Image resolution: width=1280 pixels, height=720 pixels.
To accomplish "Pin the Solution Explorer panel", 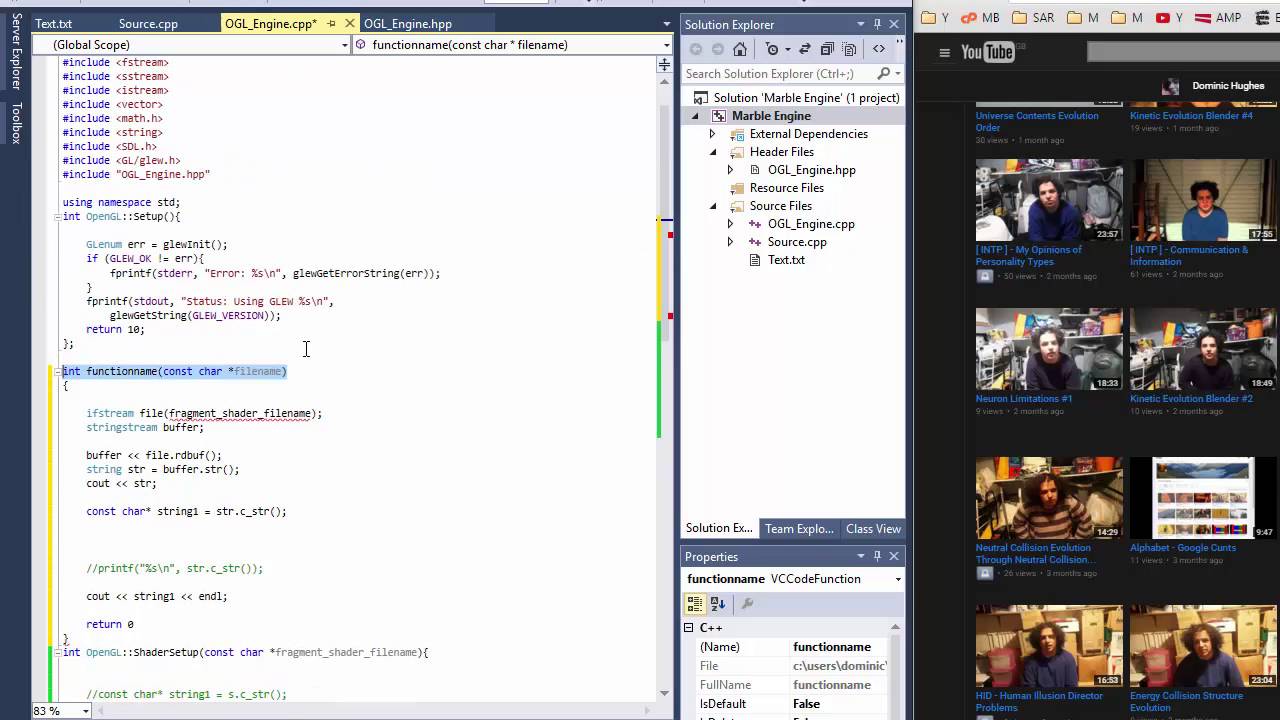I will [877, 24].
